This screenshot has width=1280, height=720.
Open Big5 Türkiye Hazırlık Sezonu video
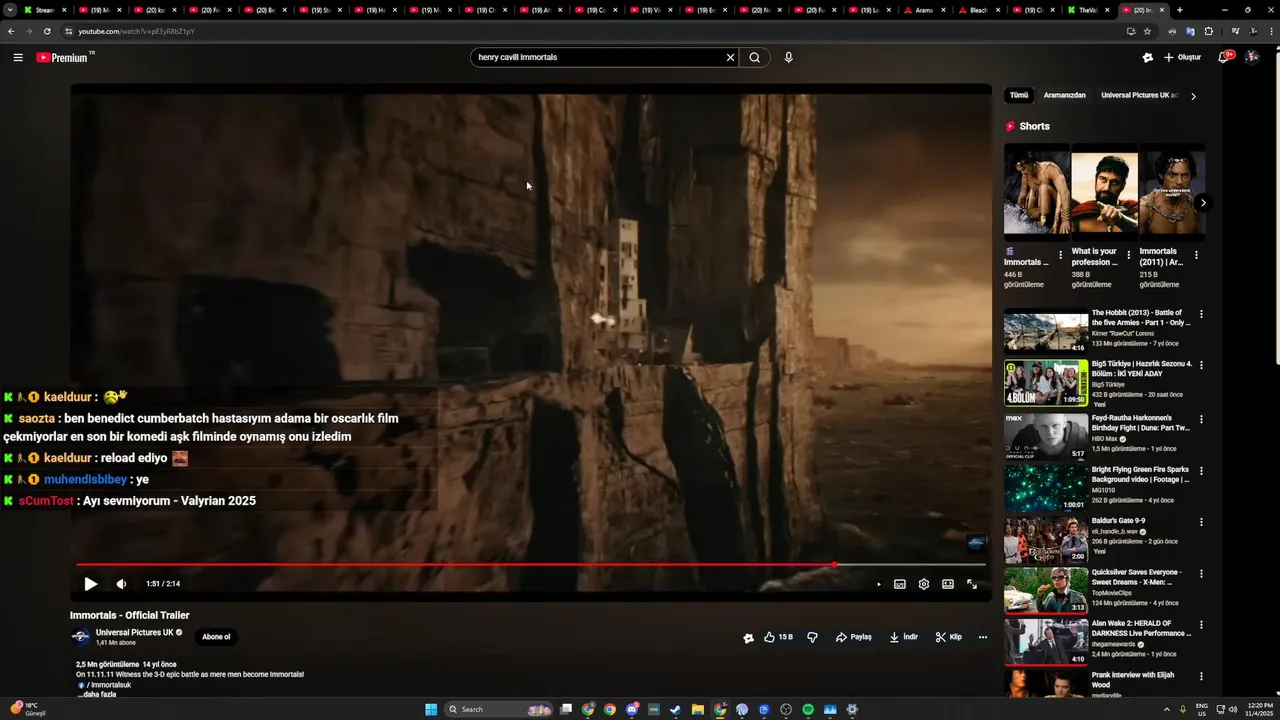1046,382
